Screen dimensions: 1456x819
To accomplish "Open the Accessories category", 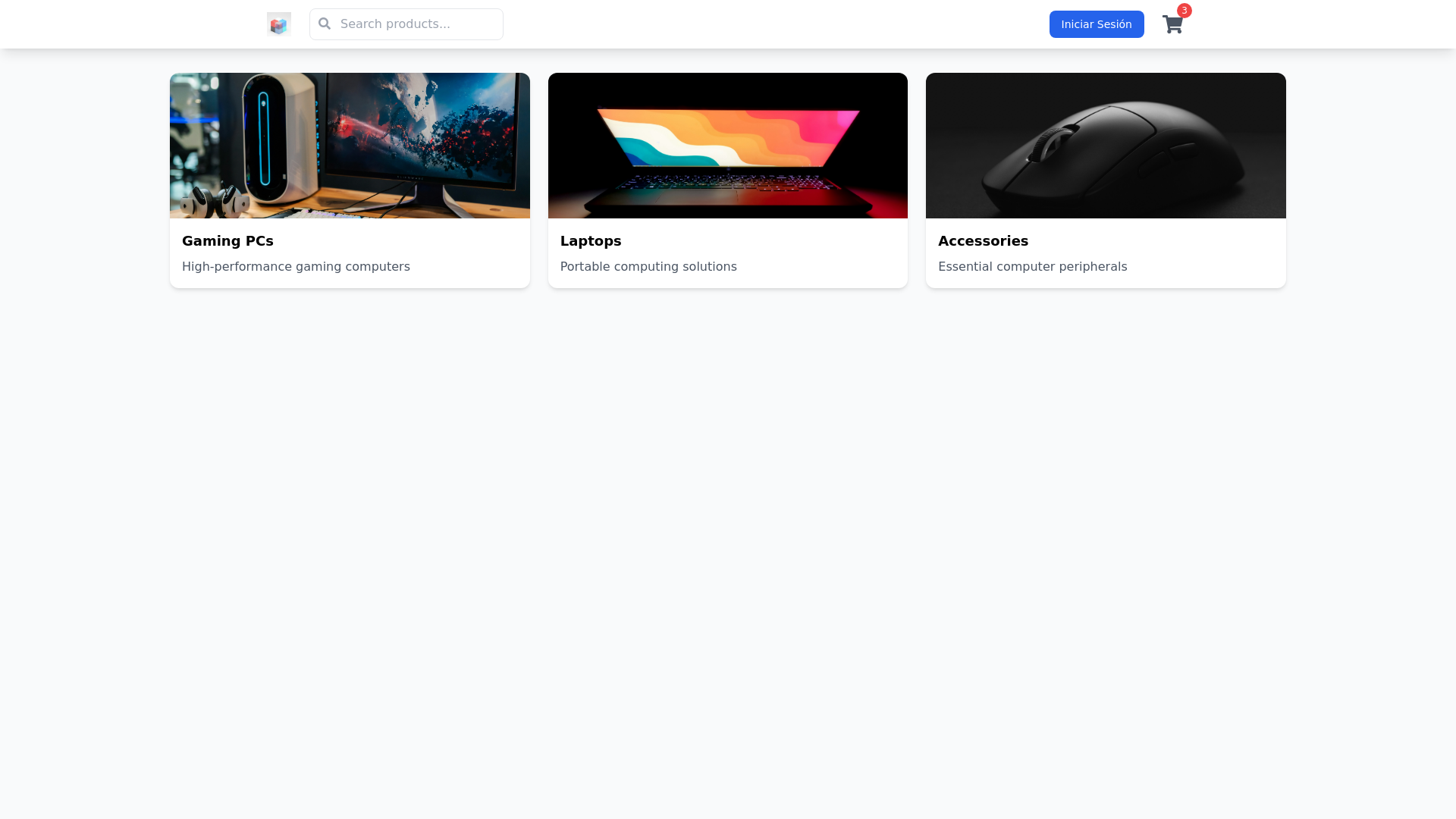I will [1105, 180].
